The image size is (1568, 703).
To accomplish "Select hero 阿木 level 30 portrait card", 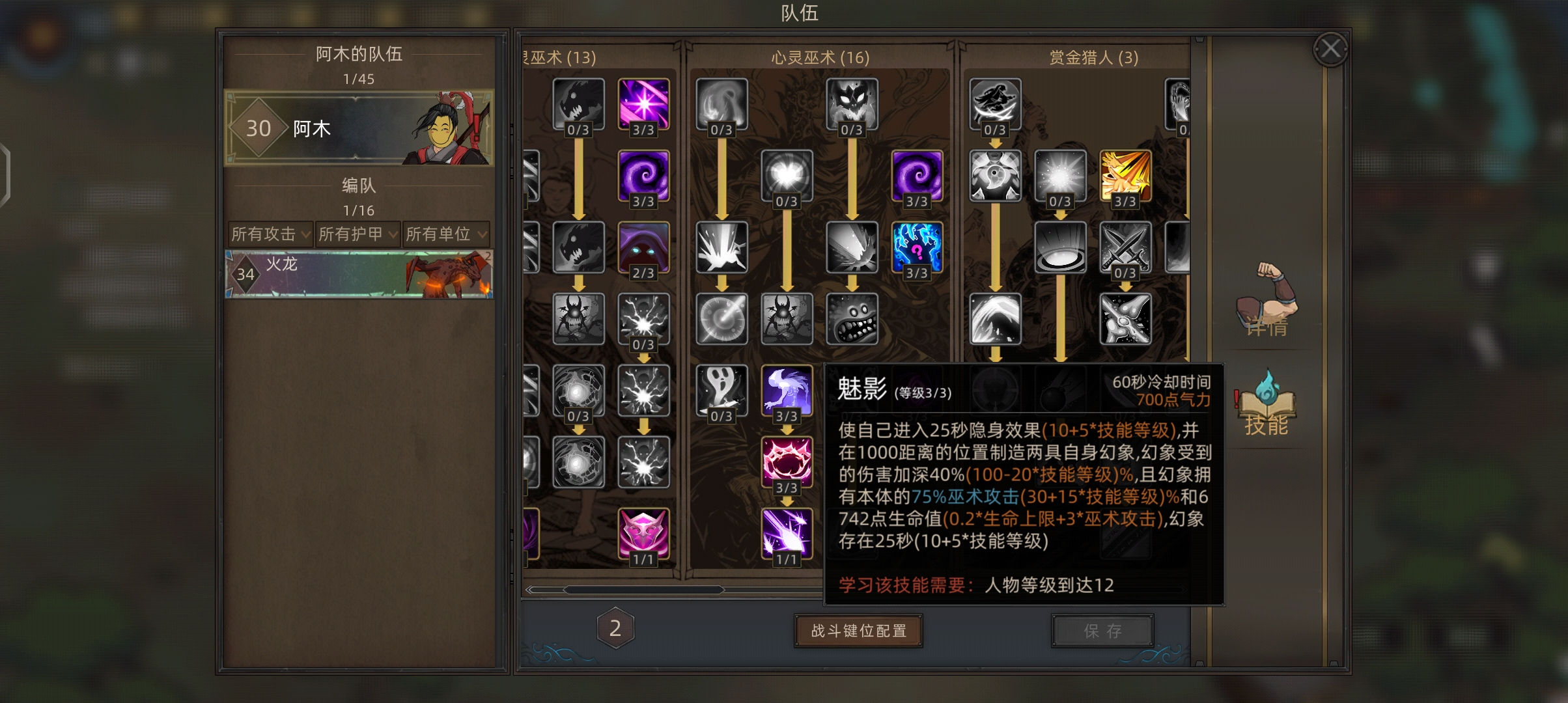I will click(x=359, y=128).
